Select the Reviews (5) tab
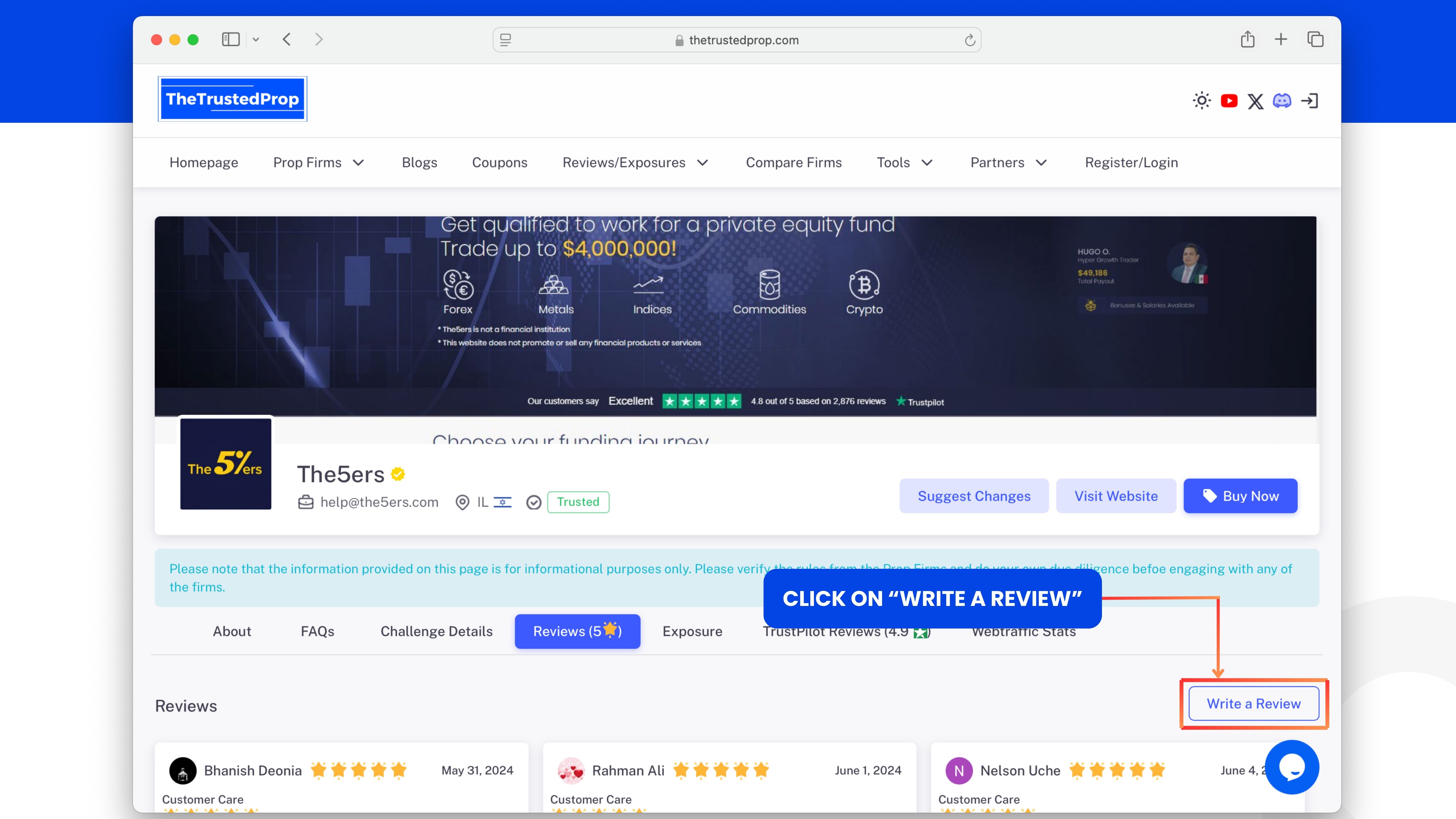The image size is (1456, 819). tap(577, 631)
